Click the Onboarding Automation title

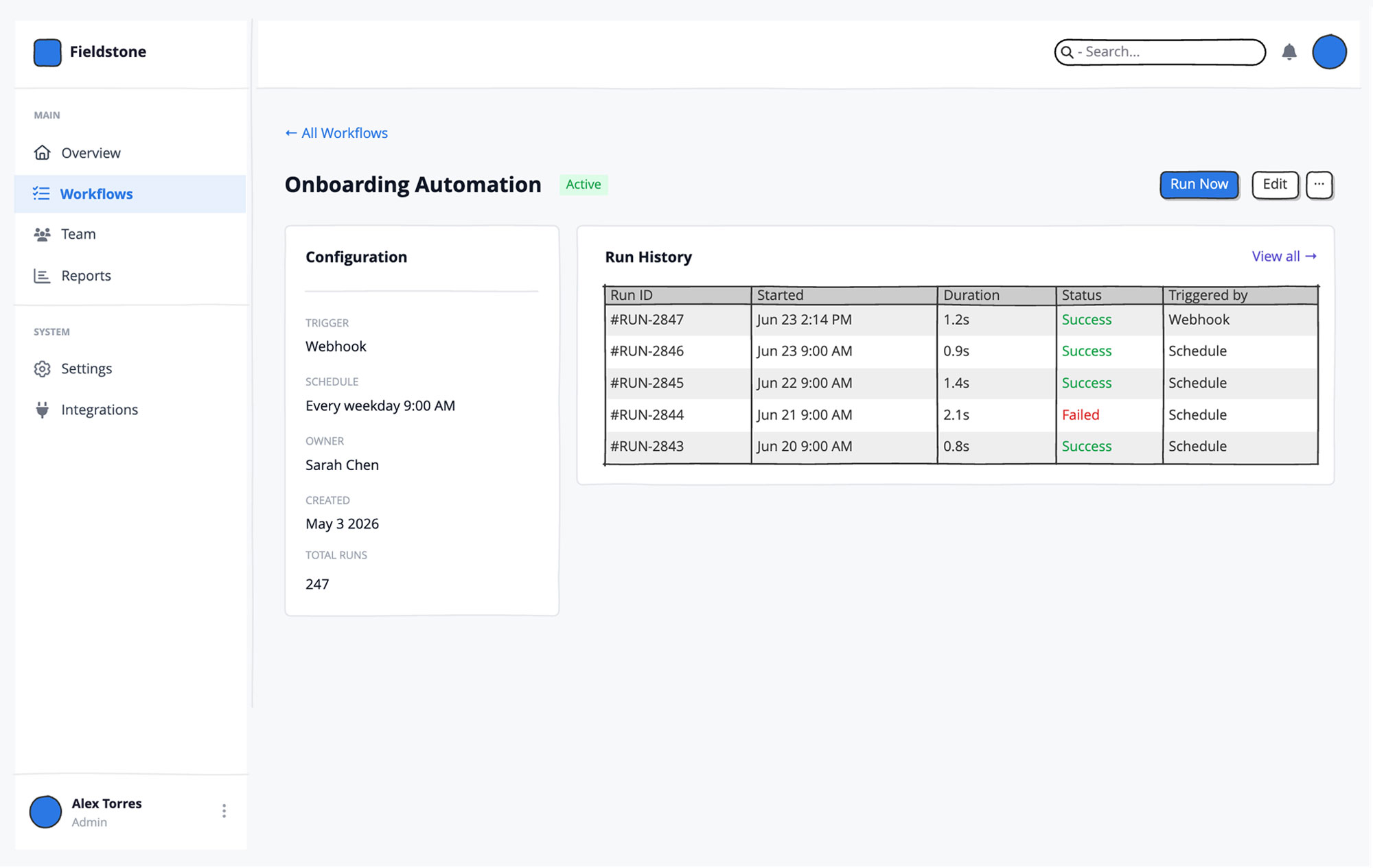pyautogui.click(x=413, y=185)
